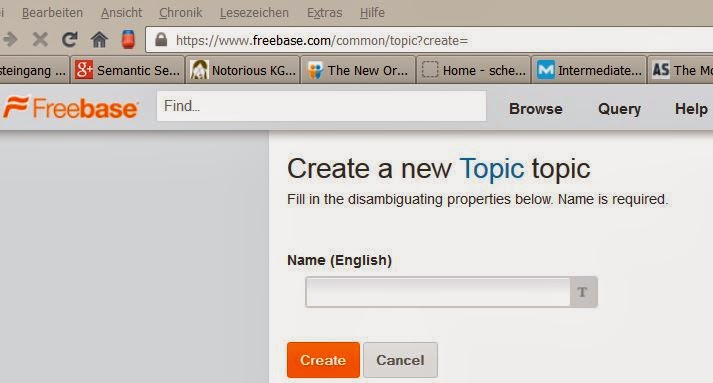The width and height of the screenshot is (713, 383).
Task: Click the Google+ icon on Semantic Se bookmark
Action: coord(84,70)
